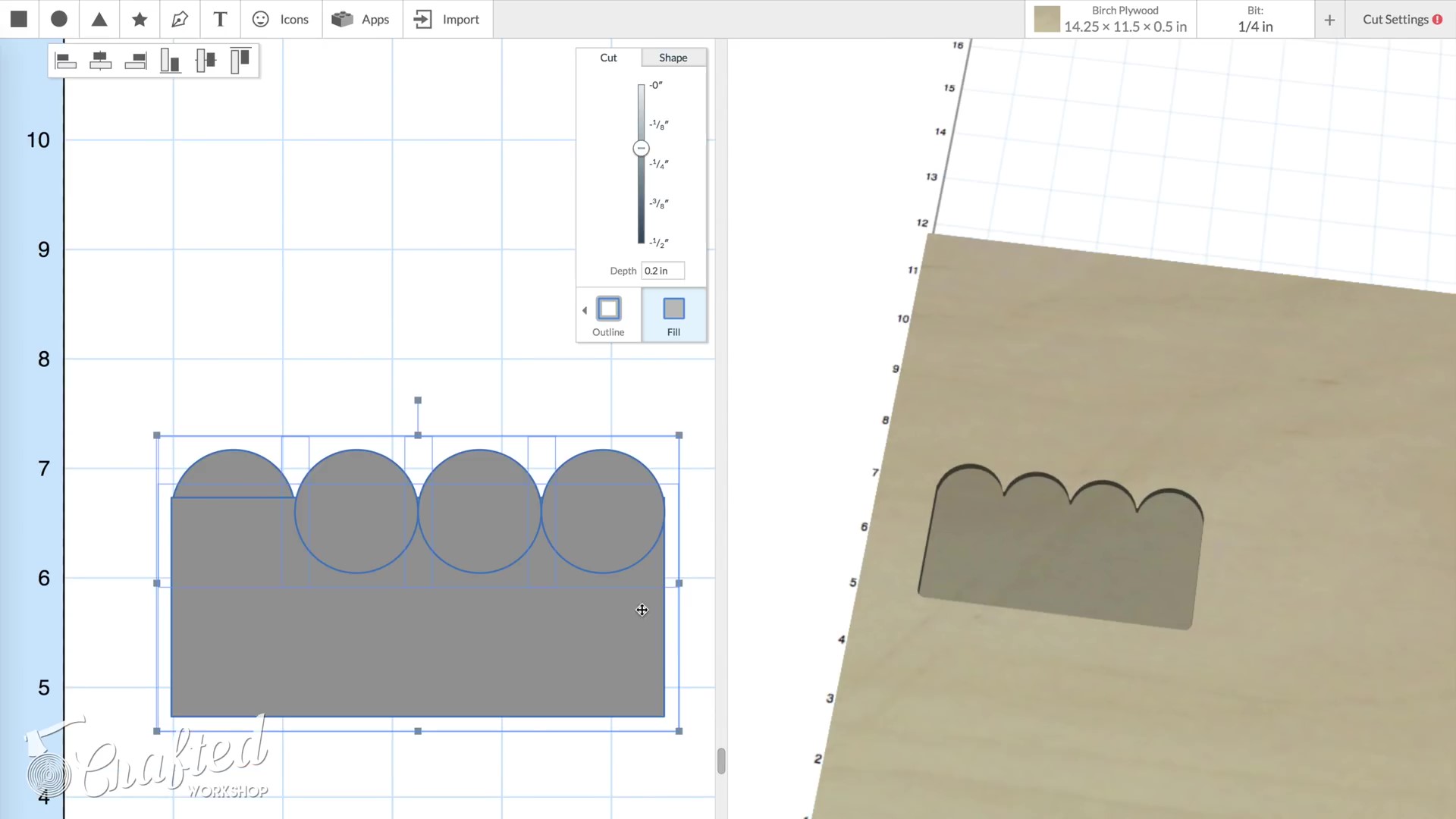Viewport: 1456px width, 819px height.
Task: Select the pen drawing tool
Action: (x=180, y=19)
